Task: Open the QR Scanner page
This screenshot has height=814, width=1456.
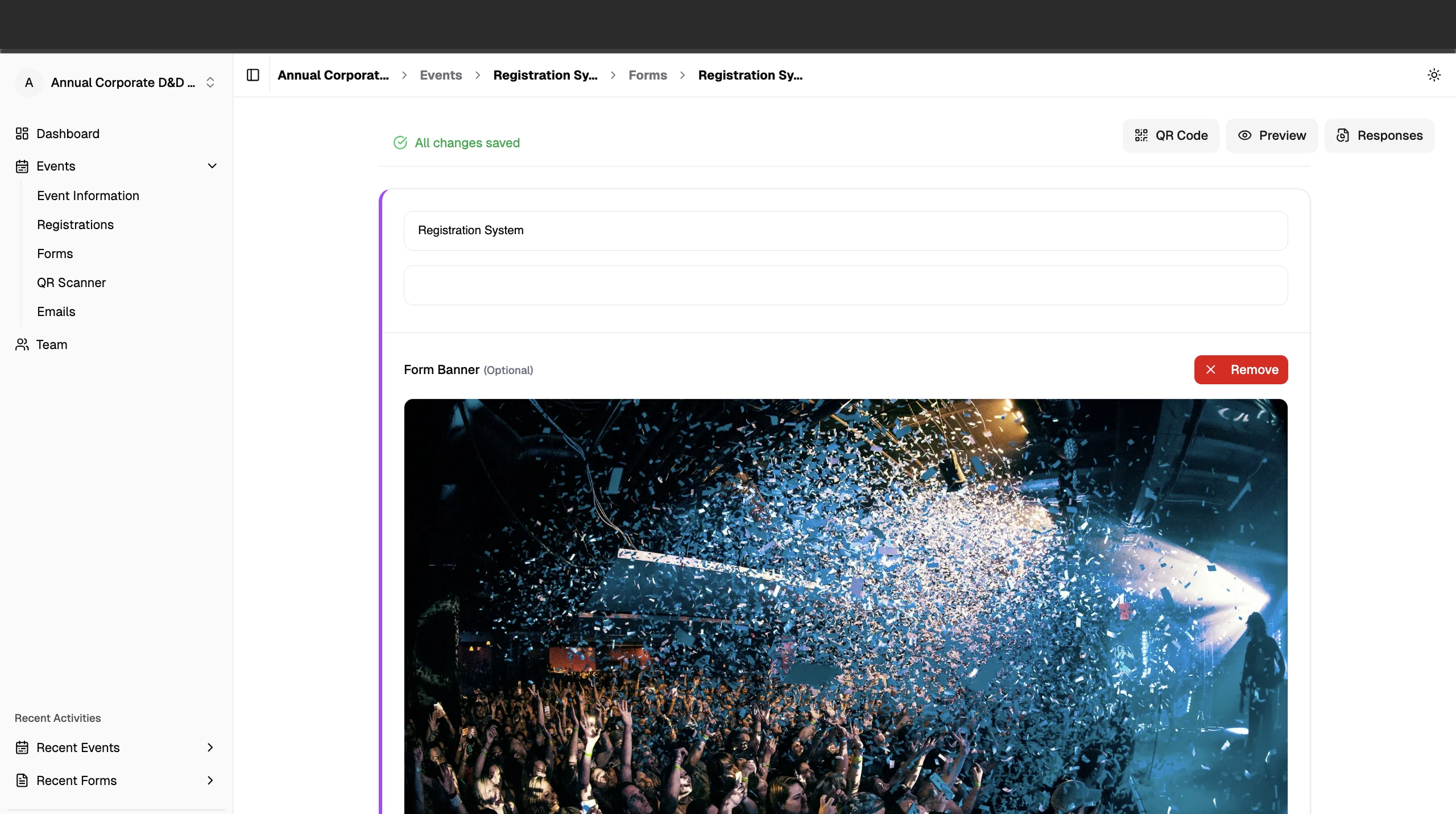Action: (71, 283)
